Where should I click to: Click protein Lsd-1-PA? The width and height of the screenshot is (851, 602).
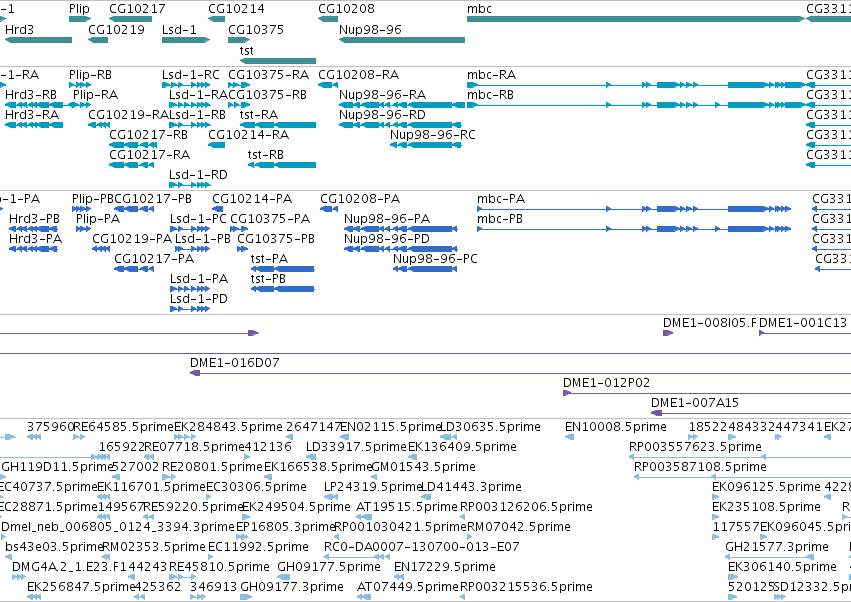click(x=199, y=280)
